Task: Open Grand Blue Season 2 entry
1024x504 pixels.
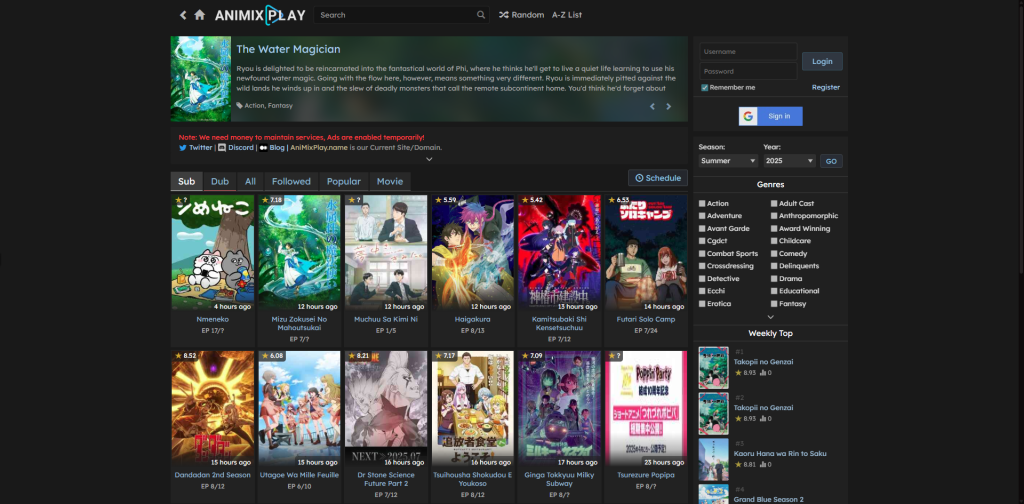Action: [x=768, y=499]
